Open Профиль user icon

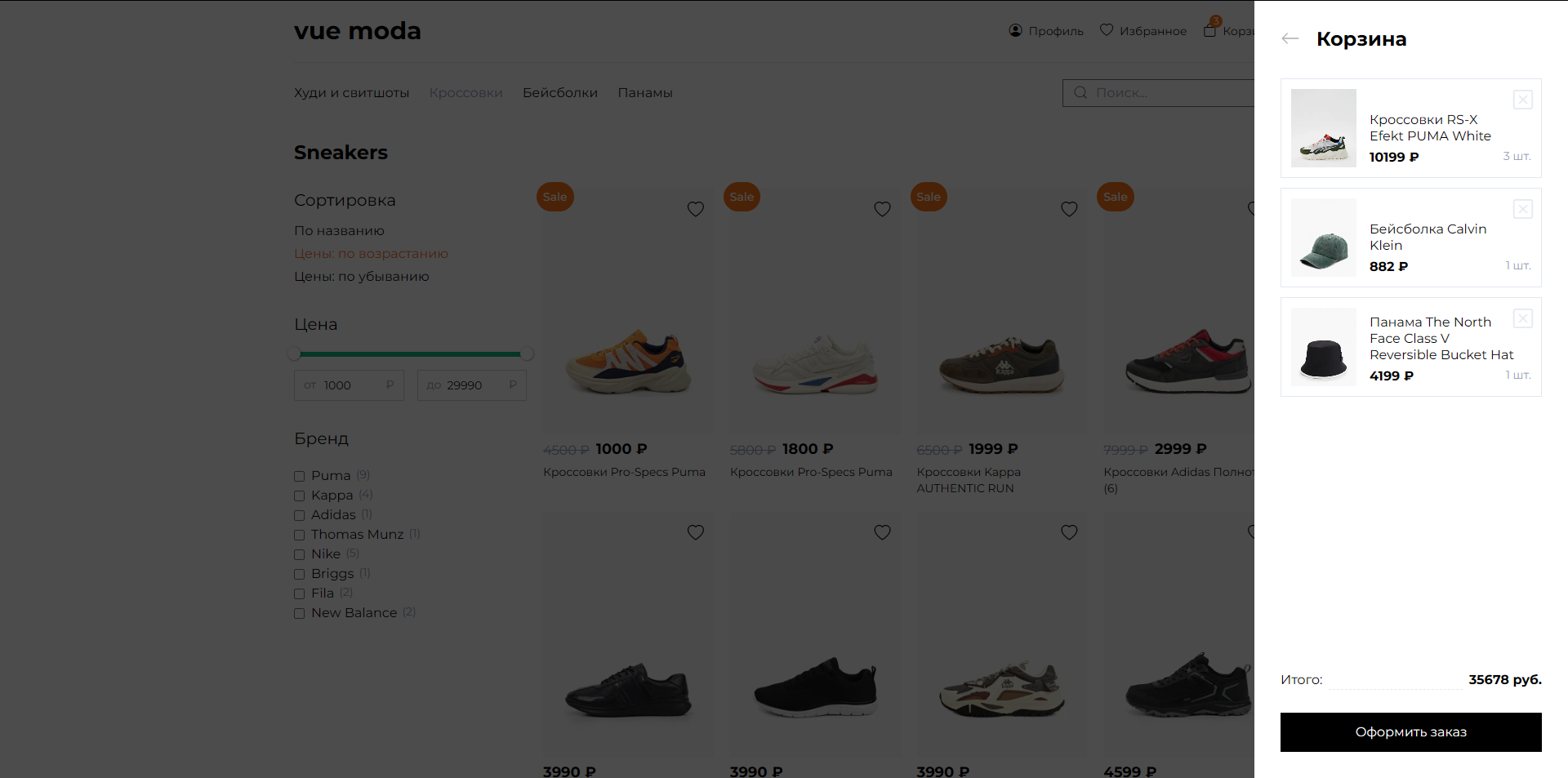pyautogui.click(x=1015, y=30)
